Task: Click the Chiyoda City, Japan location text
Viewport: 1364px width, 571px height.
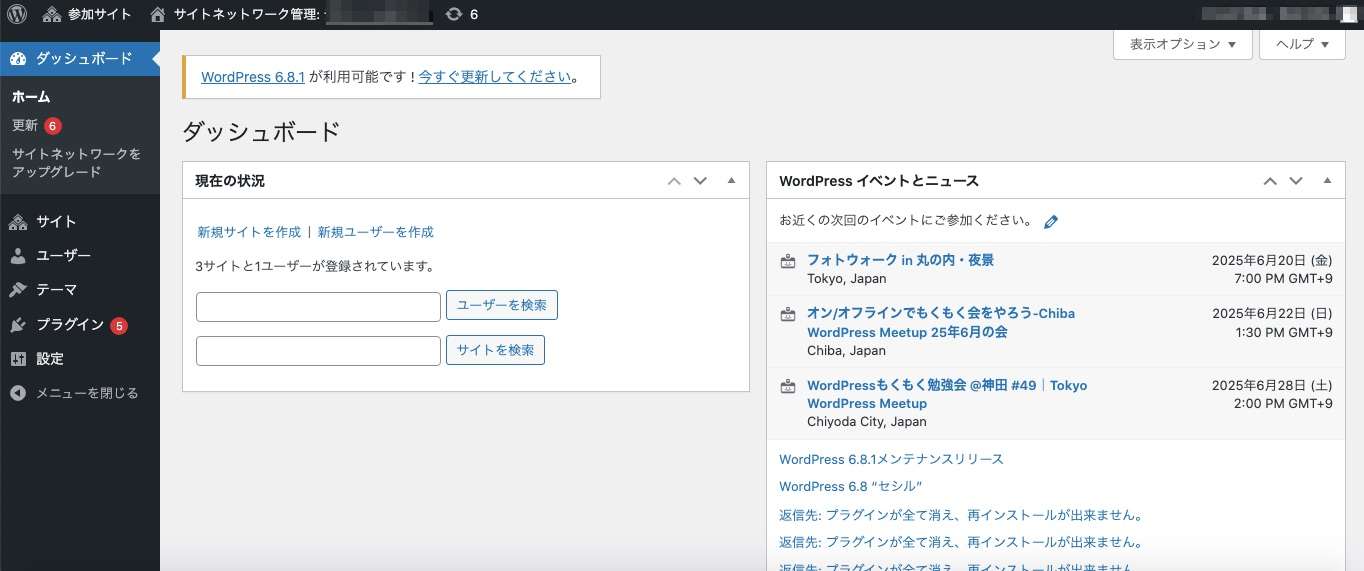Action: coord(867,422)
